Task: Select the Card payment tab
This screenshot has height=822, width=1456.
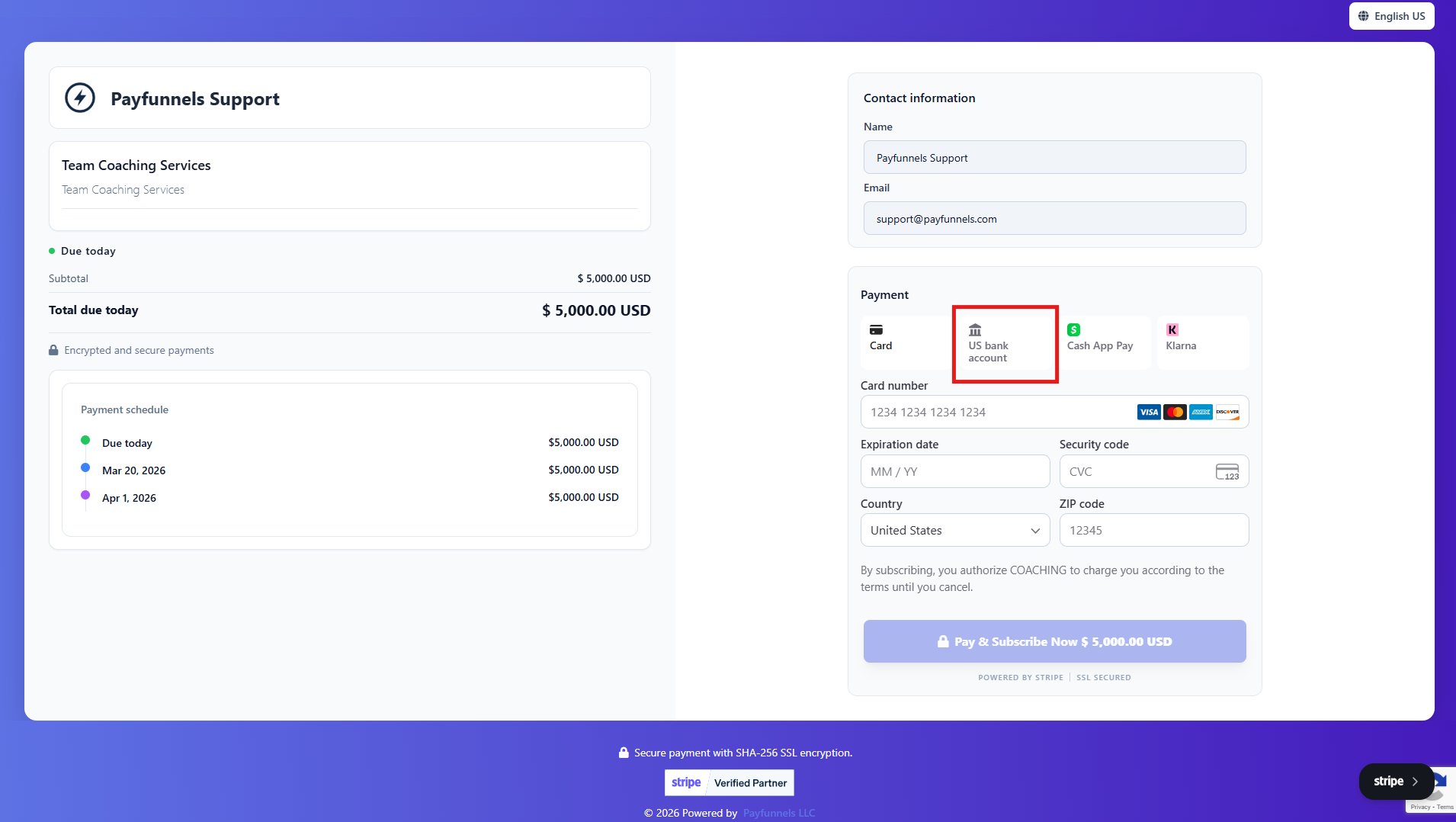Action: [x=906, y=343]
